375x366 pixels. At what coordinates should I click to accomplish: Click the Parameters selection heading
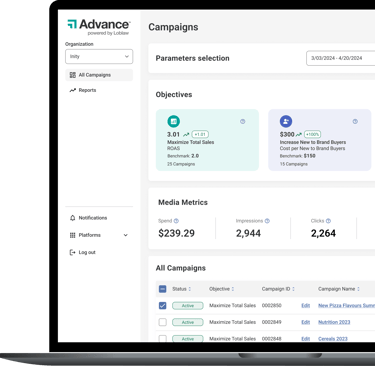click(192, 58)
